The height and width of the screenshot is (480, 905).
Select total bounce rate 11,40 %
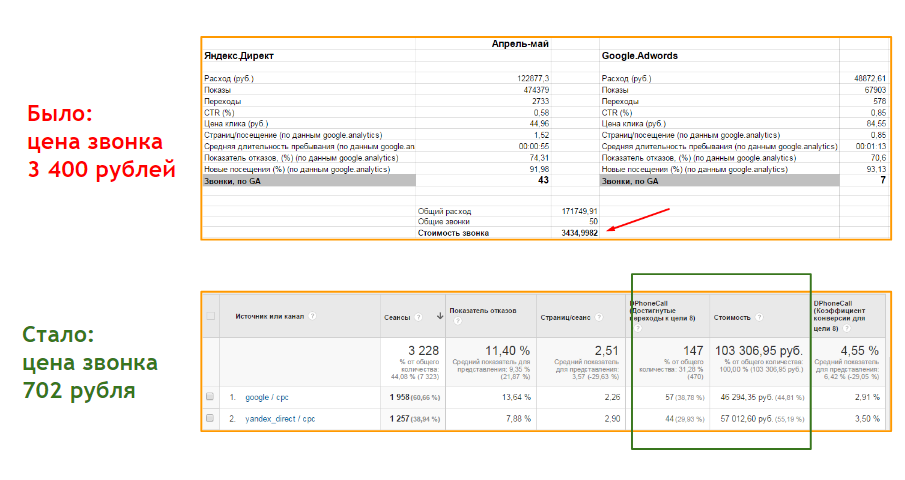(x=507, y=351)
